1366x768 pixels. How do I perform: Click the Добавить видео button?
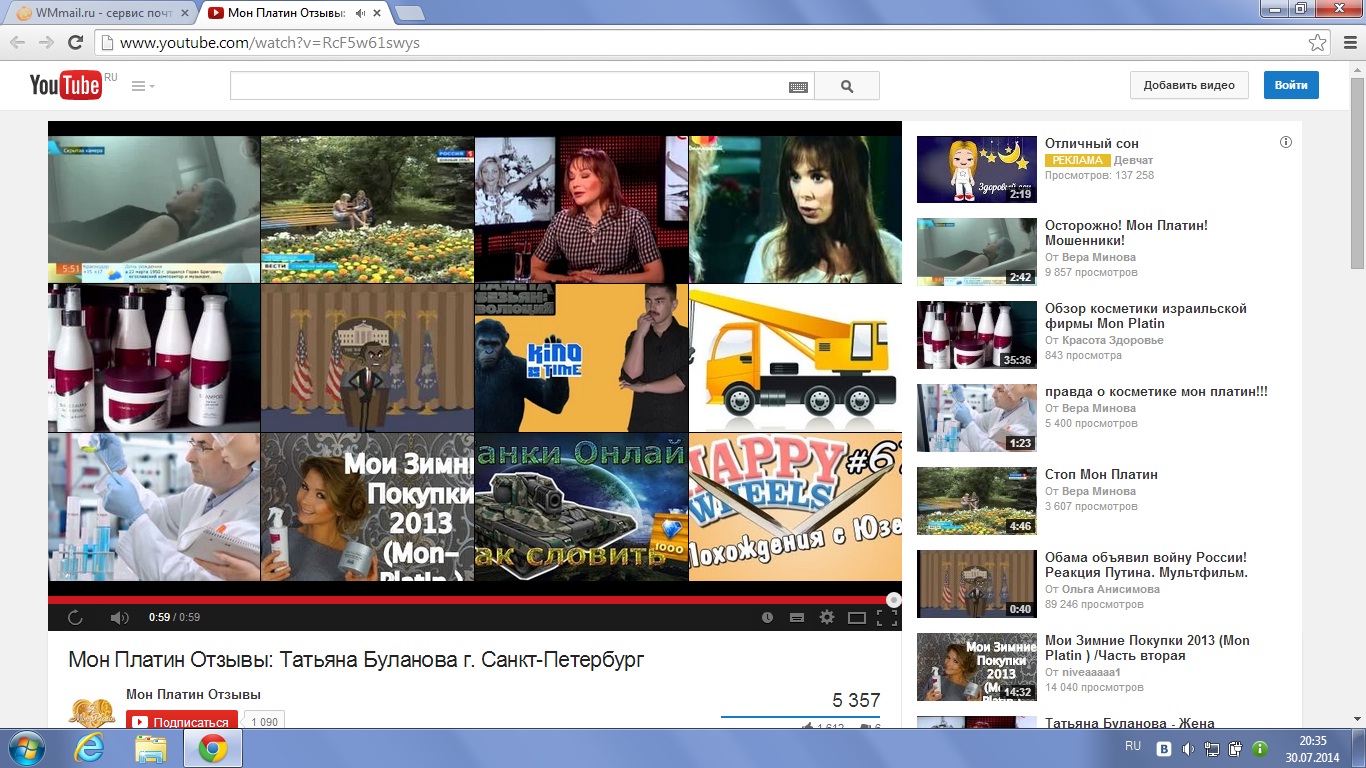[x=1189, y=85]
